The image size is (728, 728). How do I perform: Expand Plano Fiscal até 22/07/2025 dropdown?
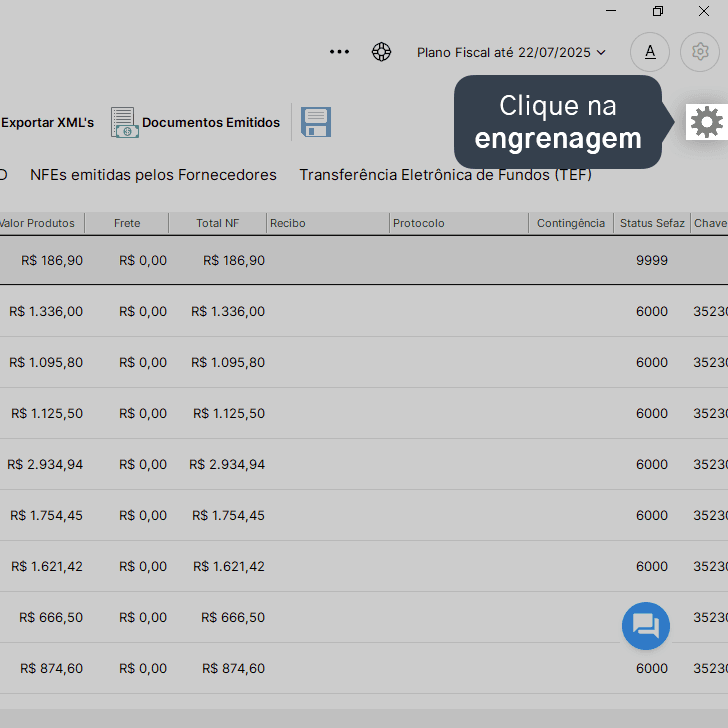pos(511,52)
